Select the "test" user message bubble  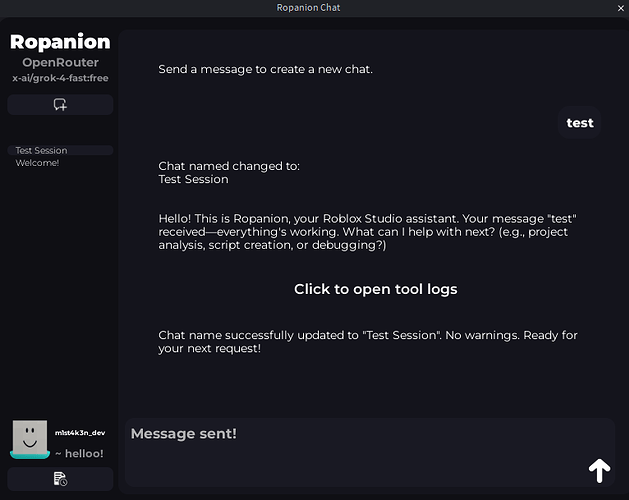tap(579, 123)
